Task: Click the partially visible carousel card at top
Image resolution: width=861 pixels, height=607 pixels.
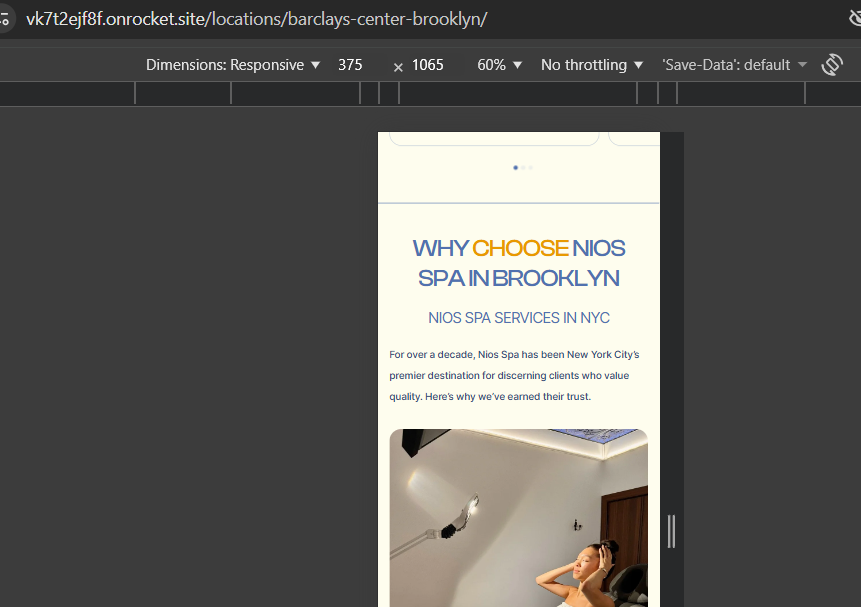Action: [x=494, y=138]
